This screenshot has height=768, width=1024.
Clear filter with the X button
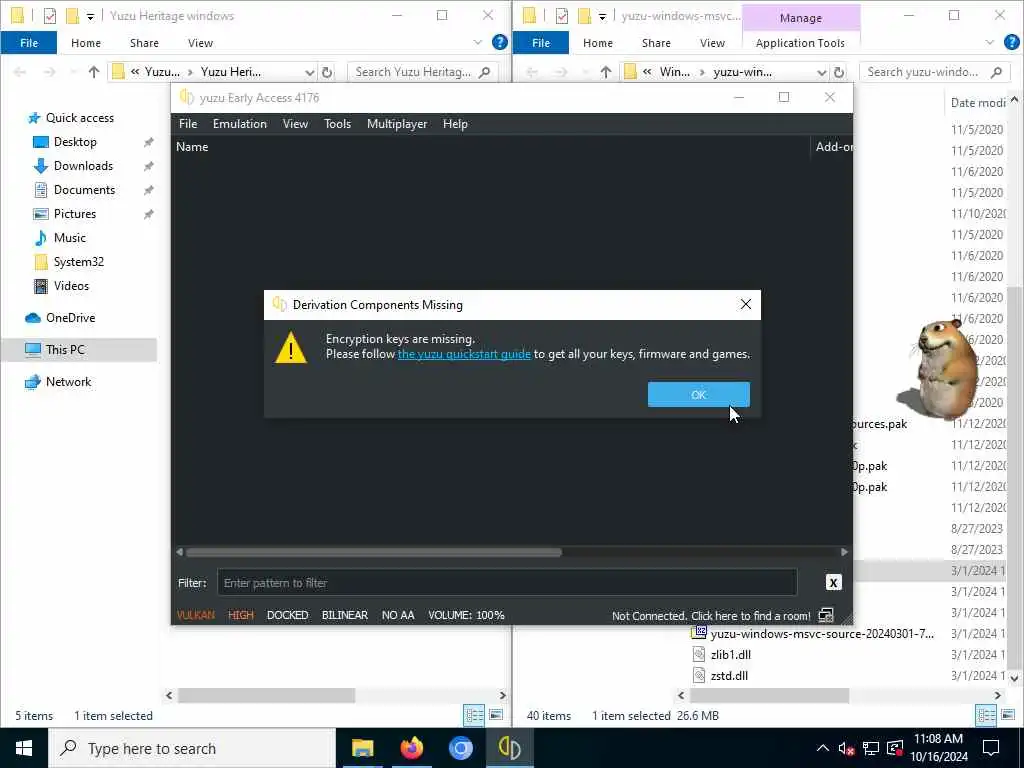[833, 583]
